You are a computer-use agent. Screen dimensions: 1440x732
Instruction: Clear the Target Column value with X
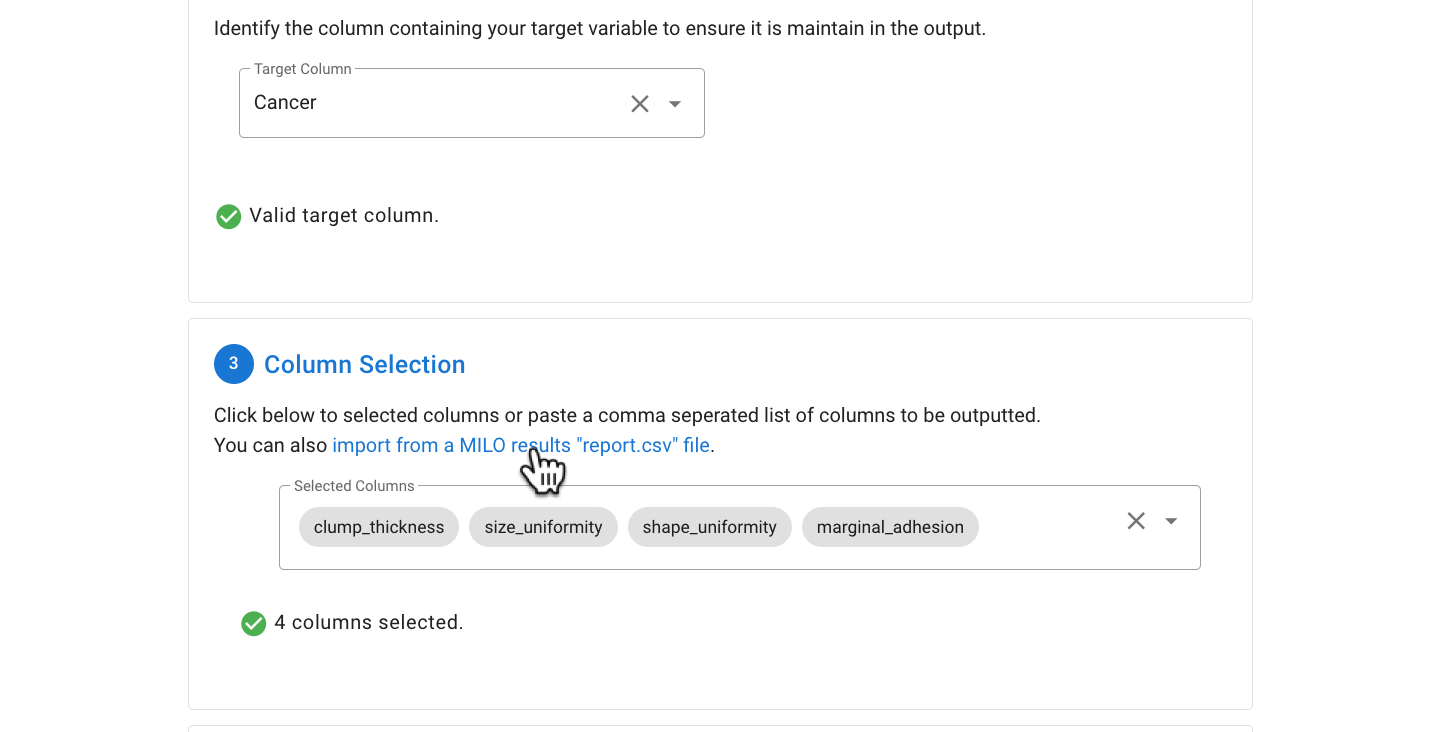tap(640, 103)
